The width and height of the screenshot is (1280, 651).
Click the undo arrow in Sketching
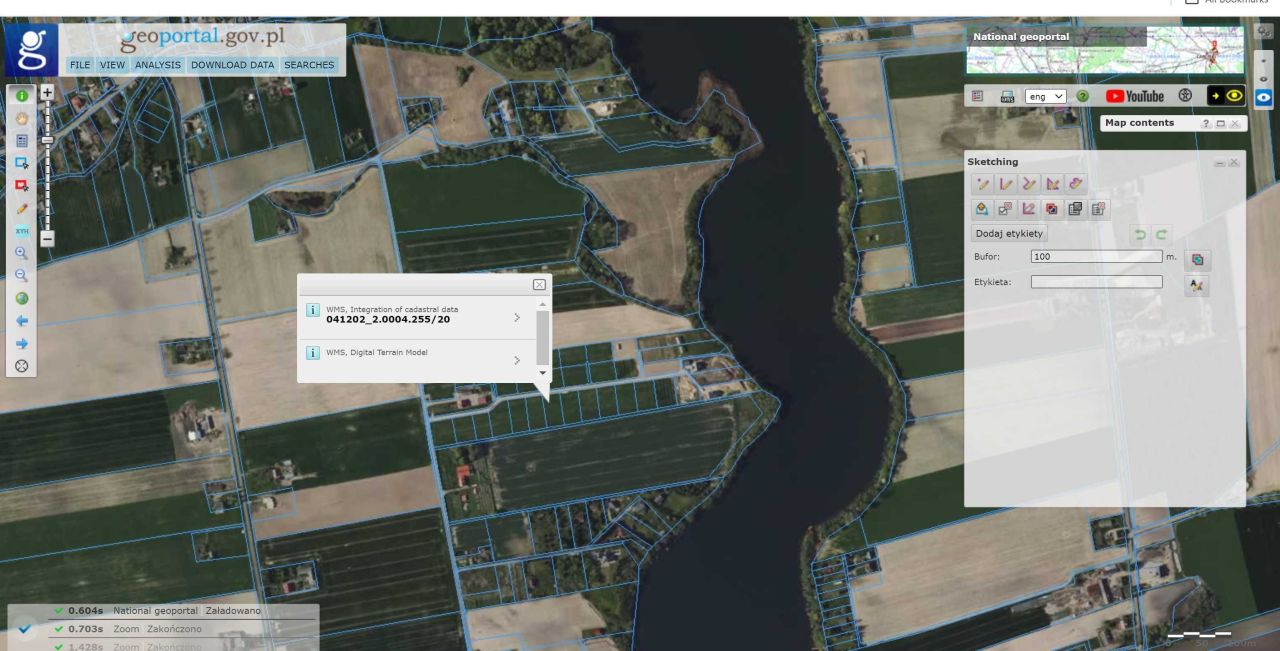tap(1142, 234)
